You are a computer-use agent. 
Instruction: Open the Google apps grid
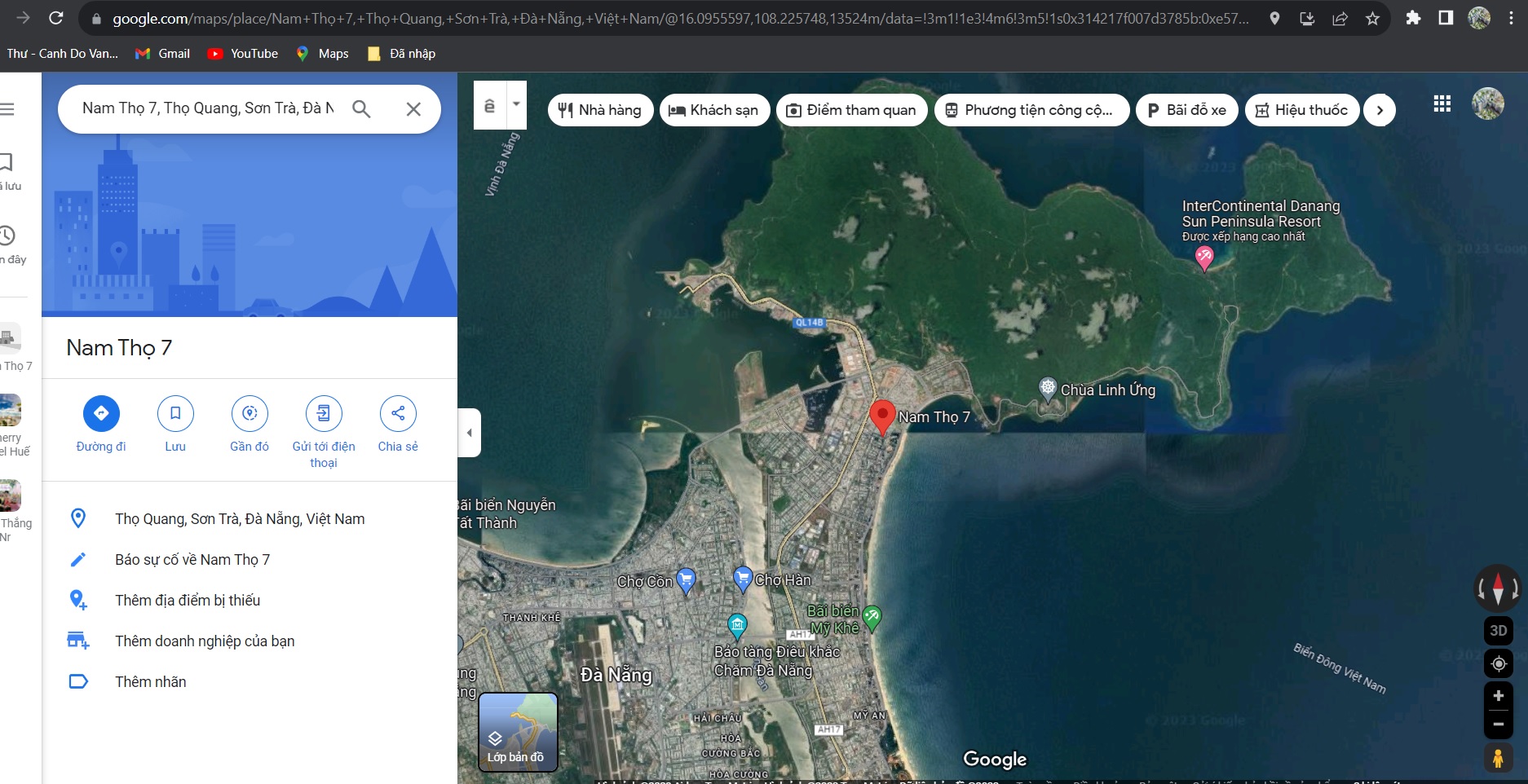(1442, 104)
